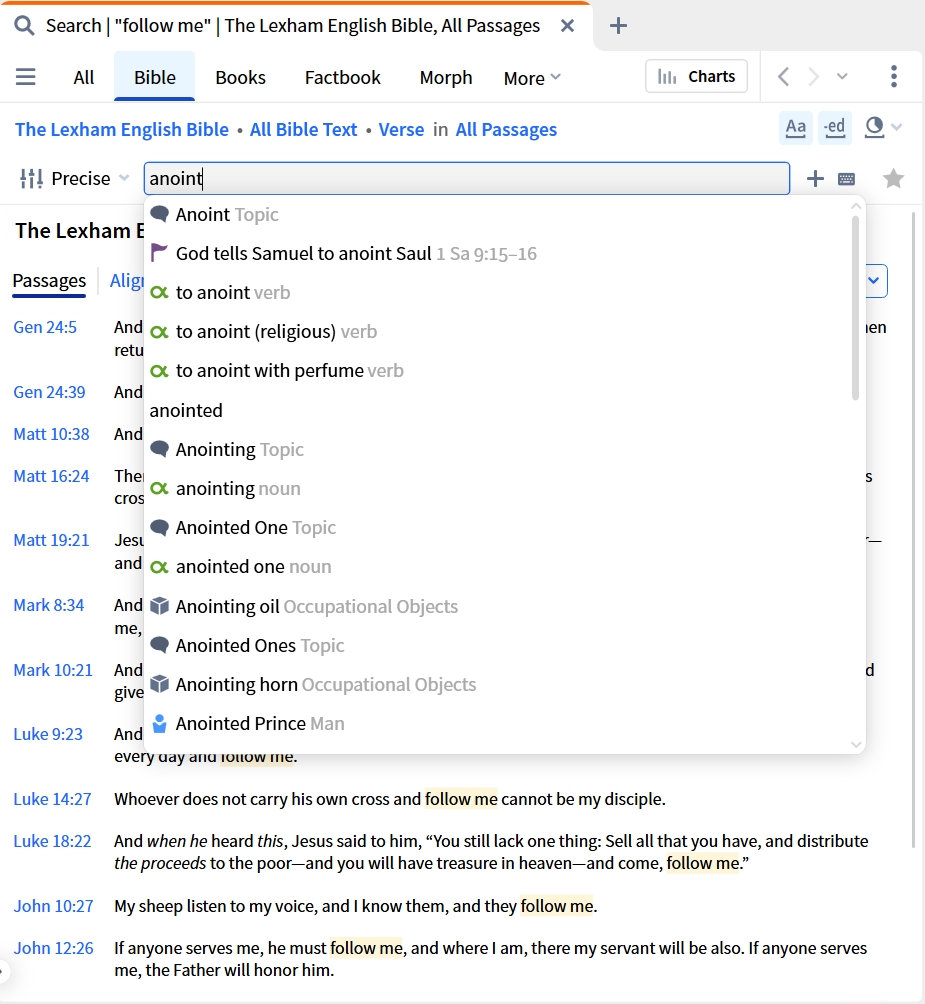Screen dimensions: 925x1004
Task: Switch to the Books search tab
Action: pyautogui.click(x=241, y=77)
